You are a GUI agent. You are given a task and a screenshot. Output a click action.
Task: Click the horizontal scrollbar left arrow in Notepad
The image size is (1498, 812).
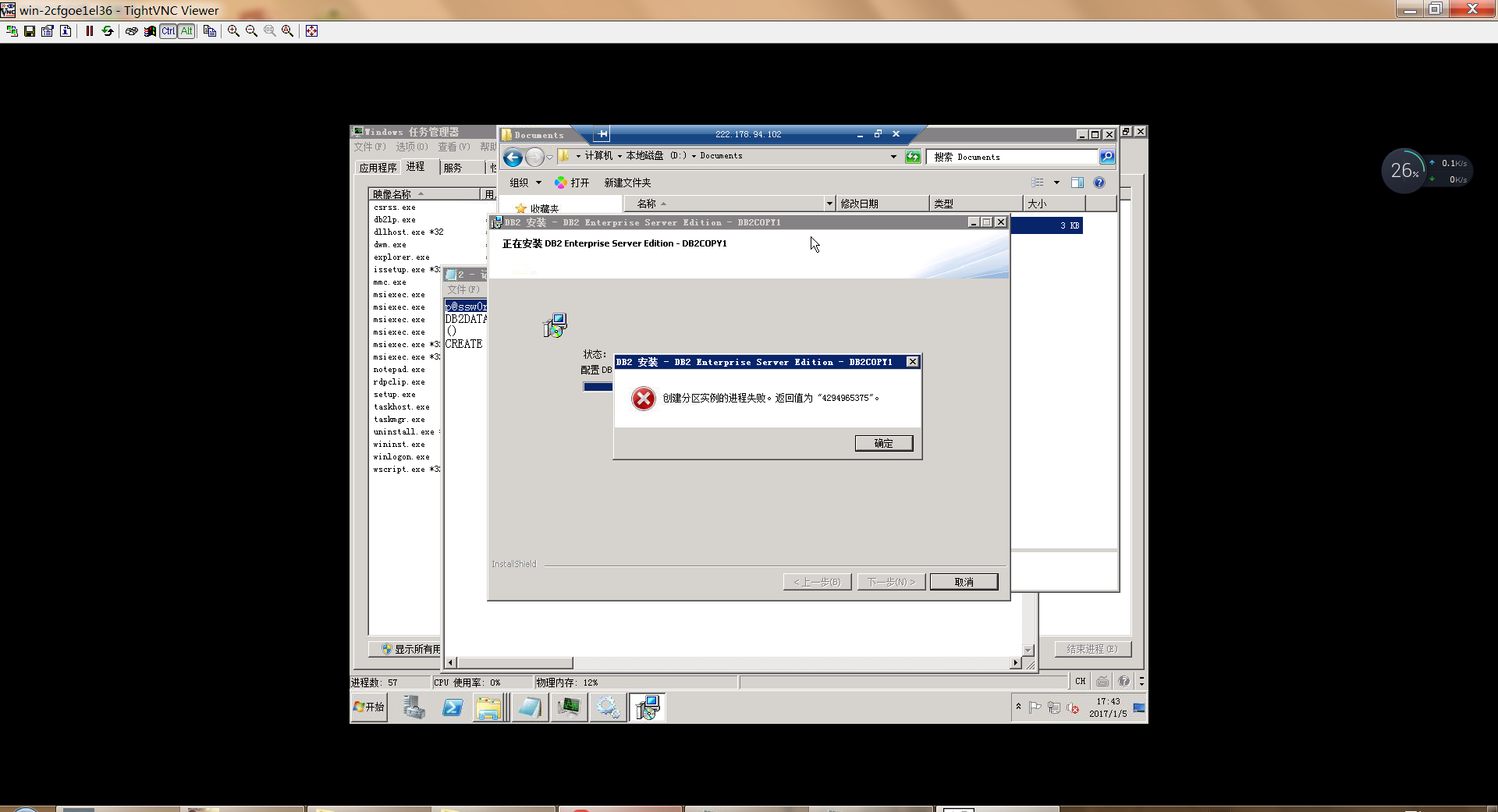451,663
